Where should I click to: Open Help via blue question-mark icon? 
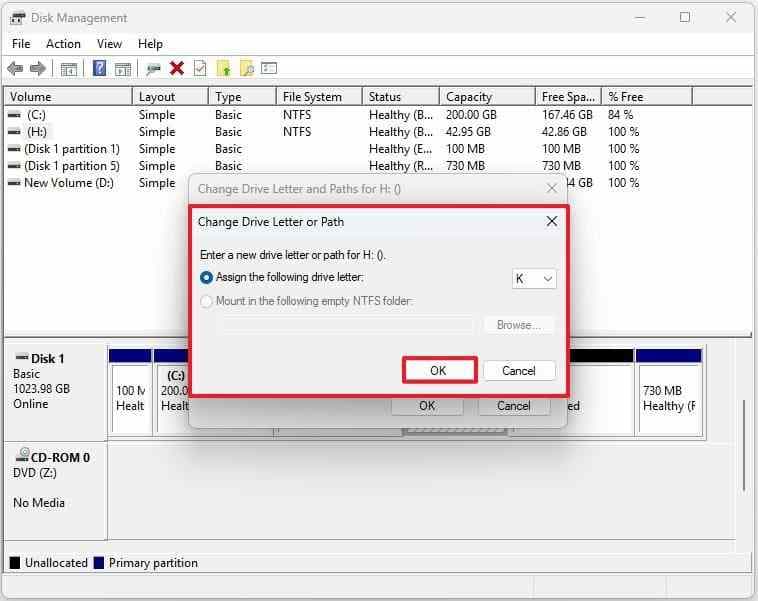[99, 68]
